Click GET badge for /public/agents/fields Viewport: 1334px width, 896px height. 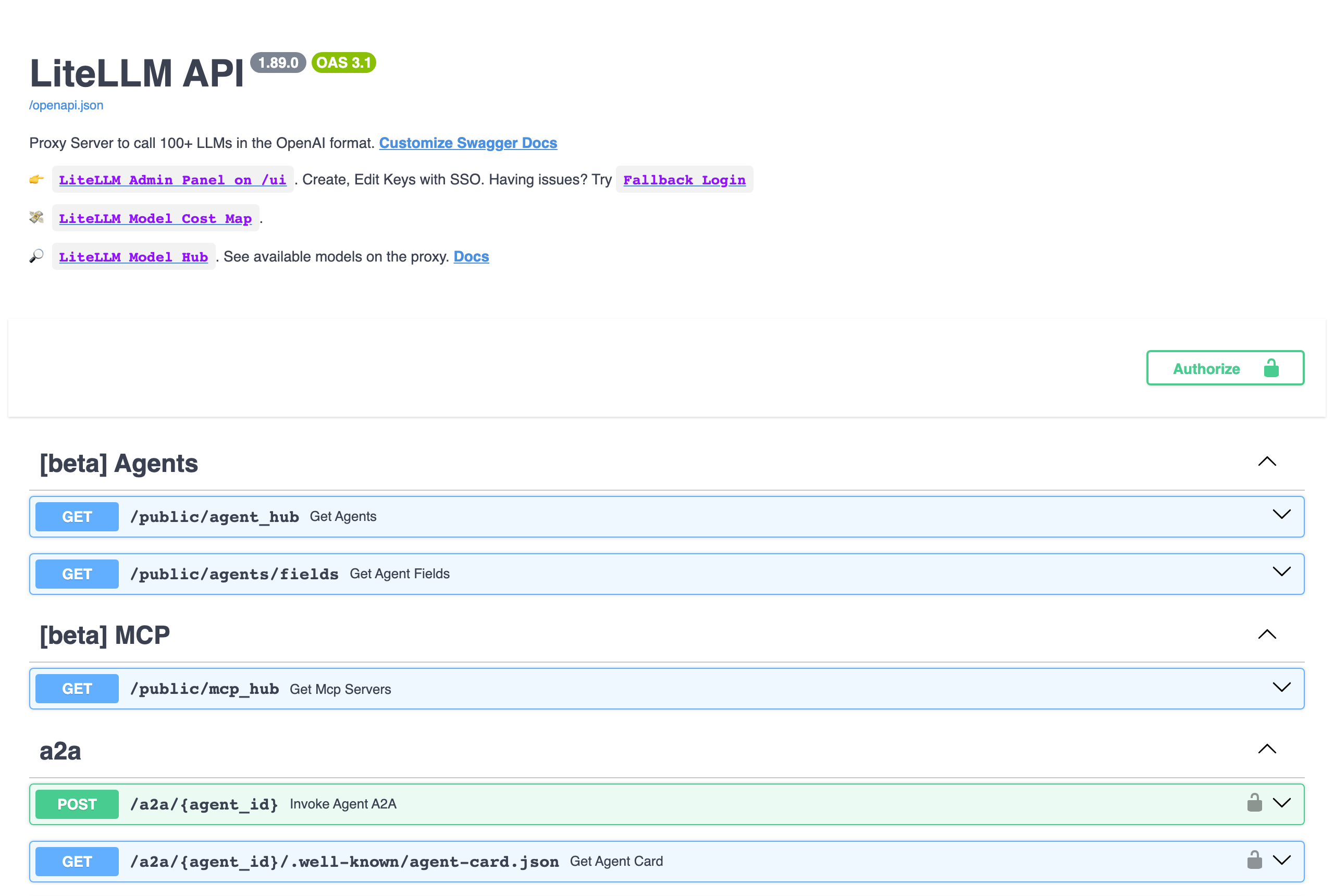pyautogui.click(x=77, y=574)
